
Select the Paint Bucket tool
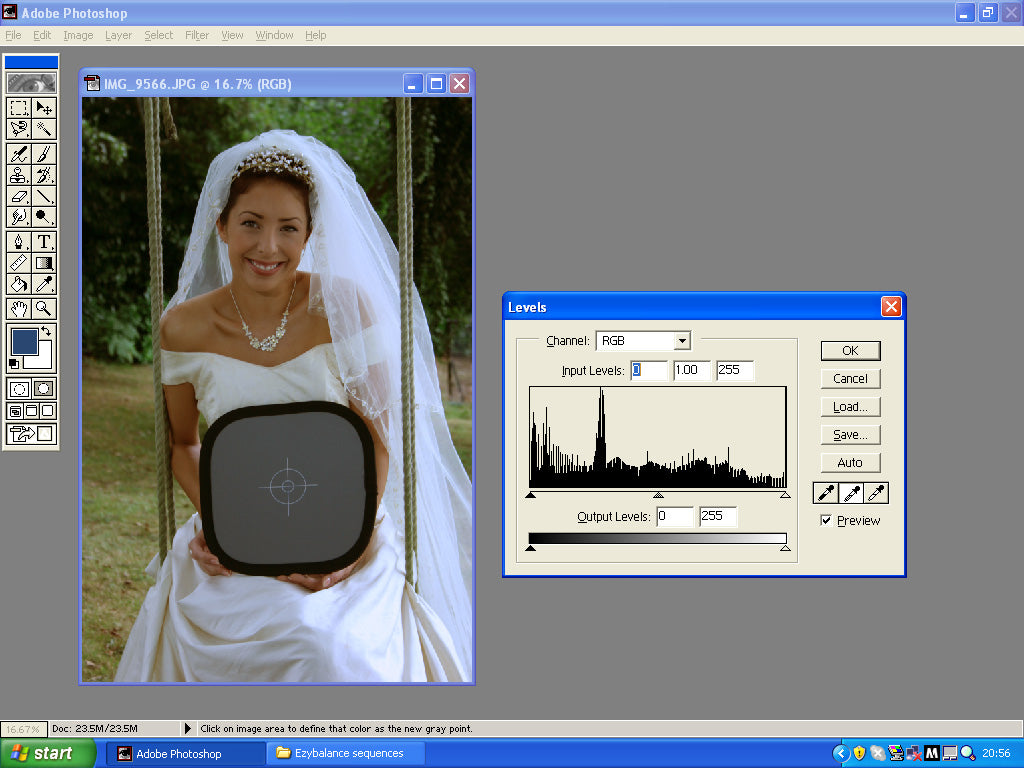(19, 283)
